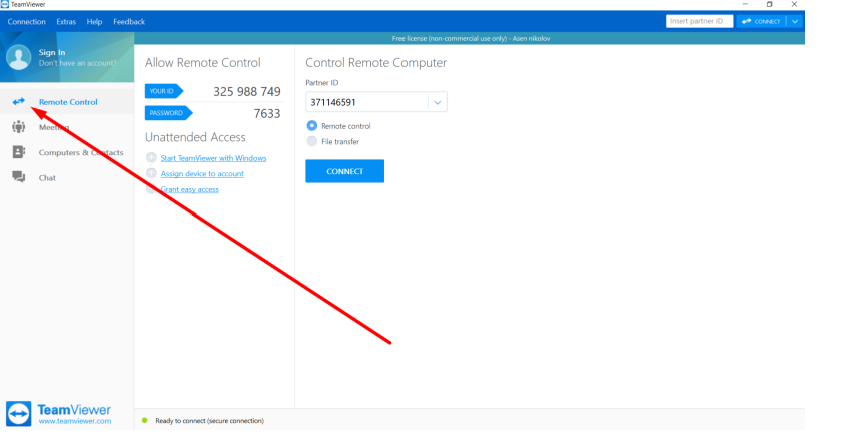Open Computers & Contacts address book icon

(x=19, y=152)
